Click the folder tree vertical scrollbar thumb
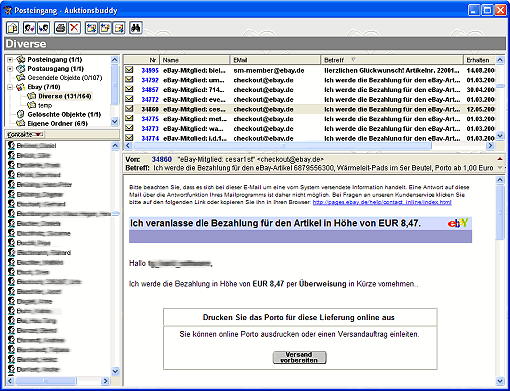Viewport: 510px width, 391px height. (x=114, y=85)
